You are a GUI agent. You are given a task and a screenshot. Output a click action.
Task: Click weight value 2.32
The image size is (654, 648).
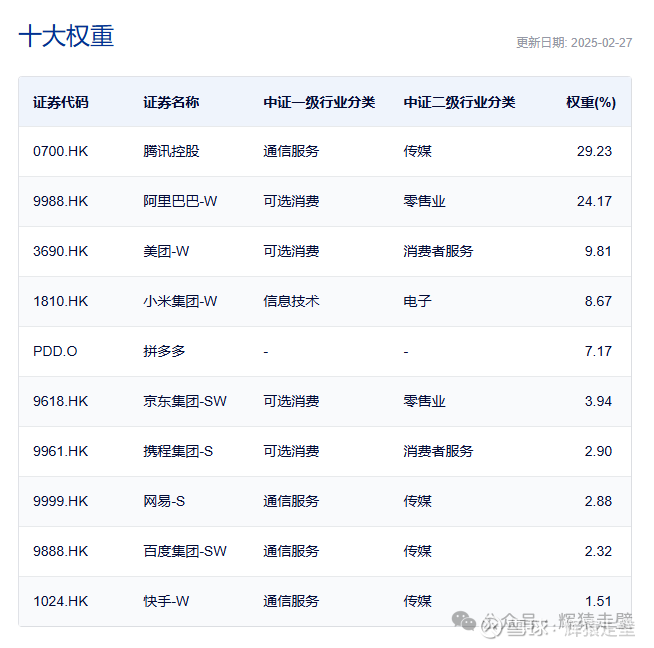598,551
